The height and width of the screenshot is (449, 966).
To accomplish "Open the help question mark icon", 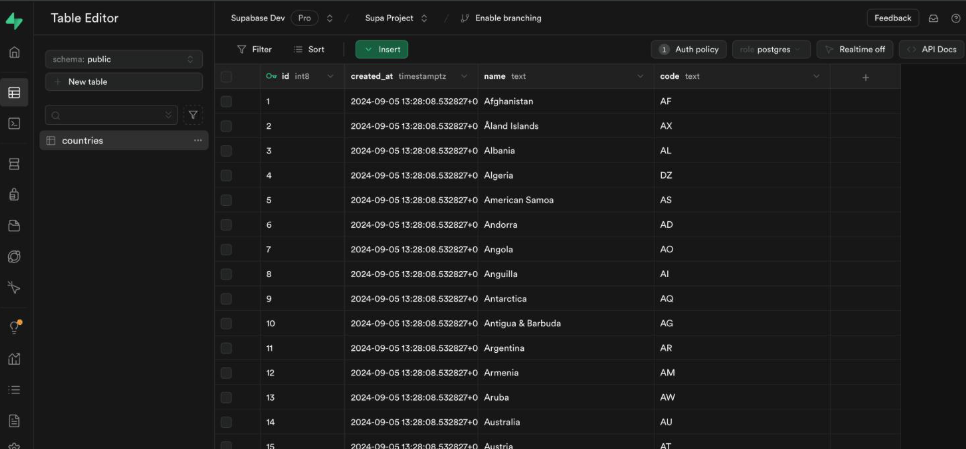I will tap(956, 18).
